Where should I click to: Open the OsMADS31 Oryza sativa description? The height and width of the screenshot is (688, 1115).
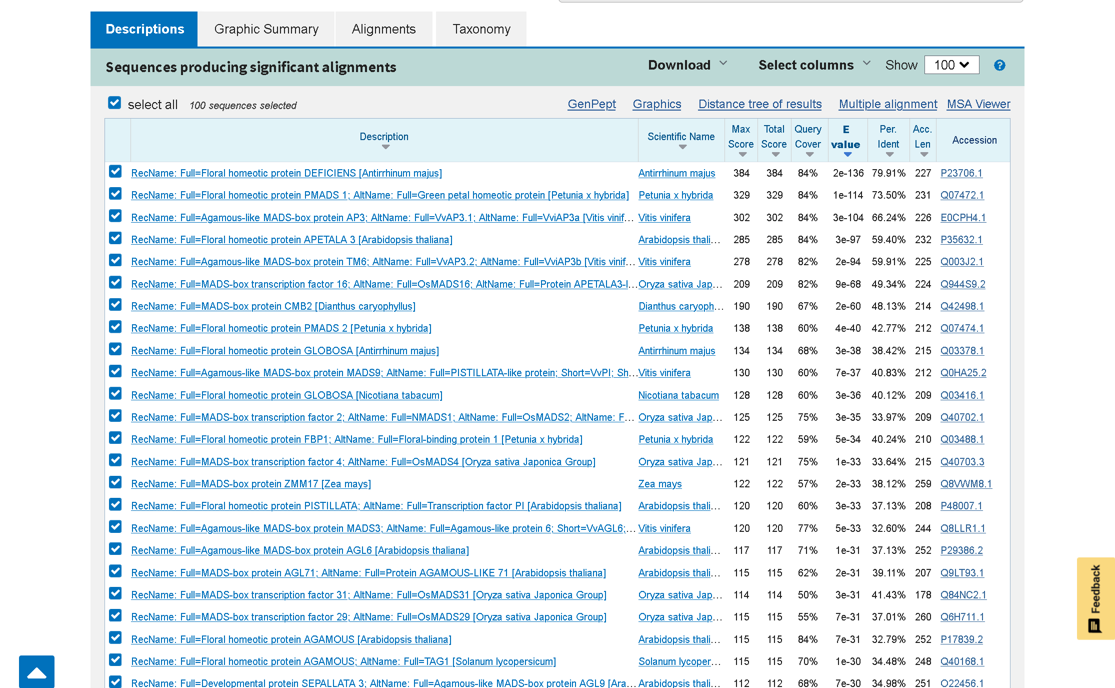click(369, 595)
